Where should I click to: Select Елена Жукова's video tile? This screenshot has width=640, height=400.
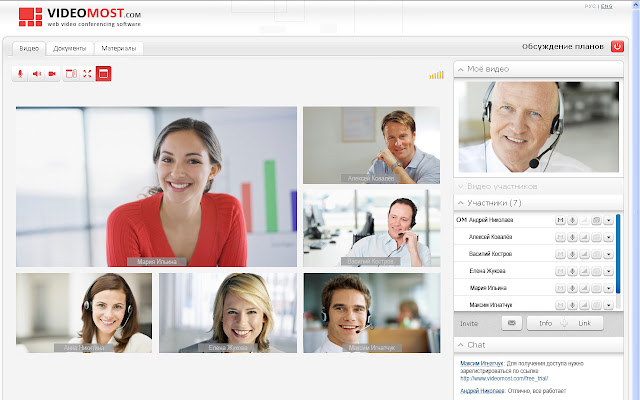coord(228,313)
